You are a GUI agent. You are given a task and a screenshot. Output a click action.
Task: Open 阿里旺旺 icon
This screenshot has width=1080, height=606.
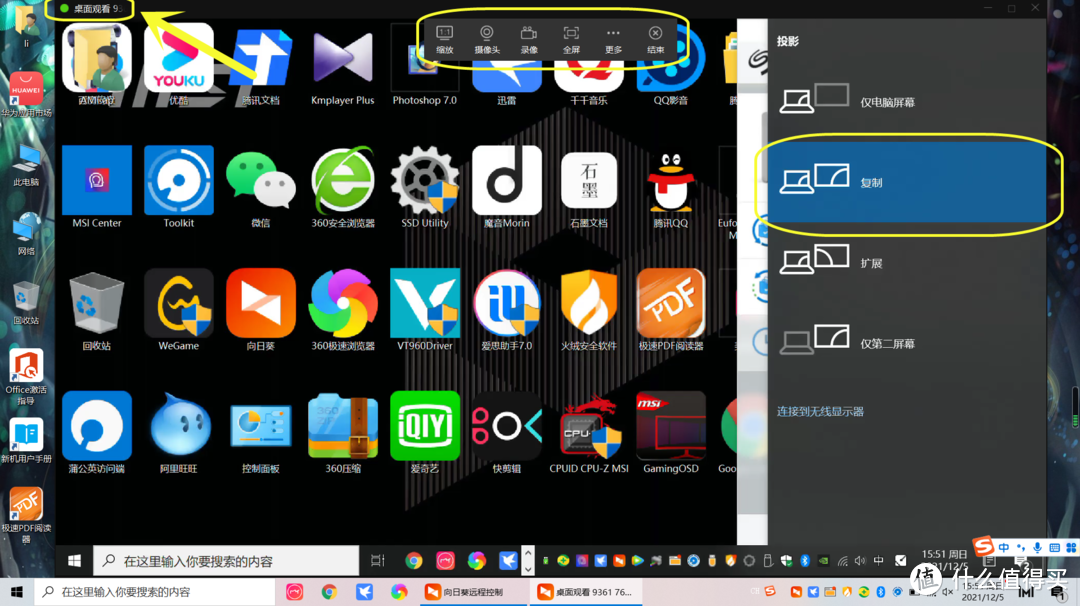[x=178, y=432]
